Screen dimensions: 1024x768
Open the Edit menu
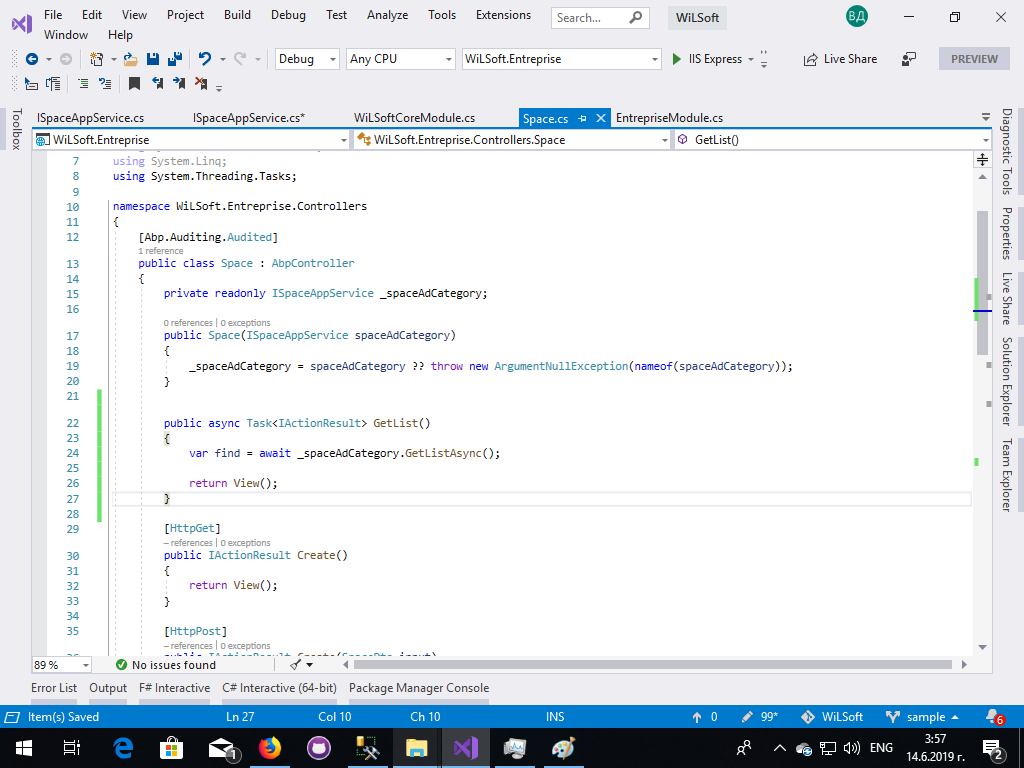click(91, 15)
